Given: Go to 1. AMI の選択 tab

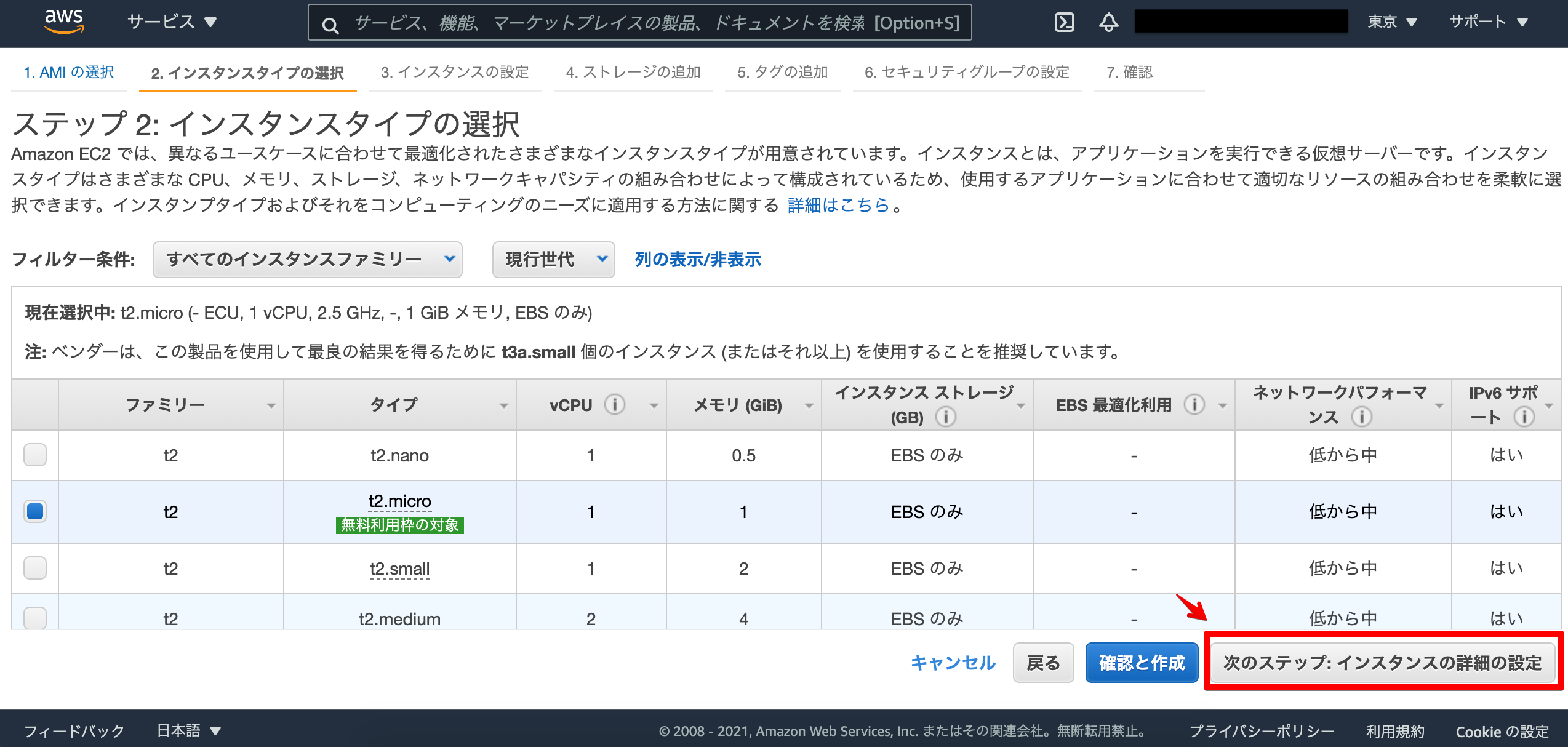Looking at the screenshot, I should click(69, 72).
